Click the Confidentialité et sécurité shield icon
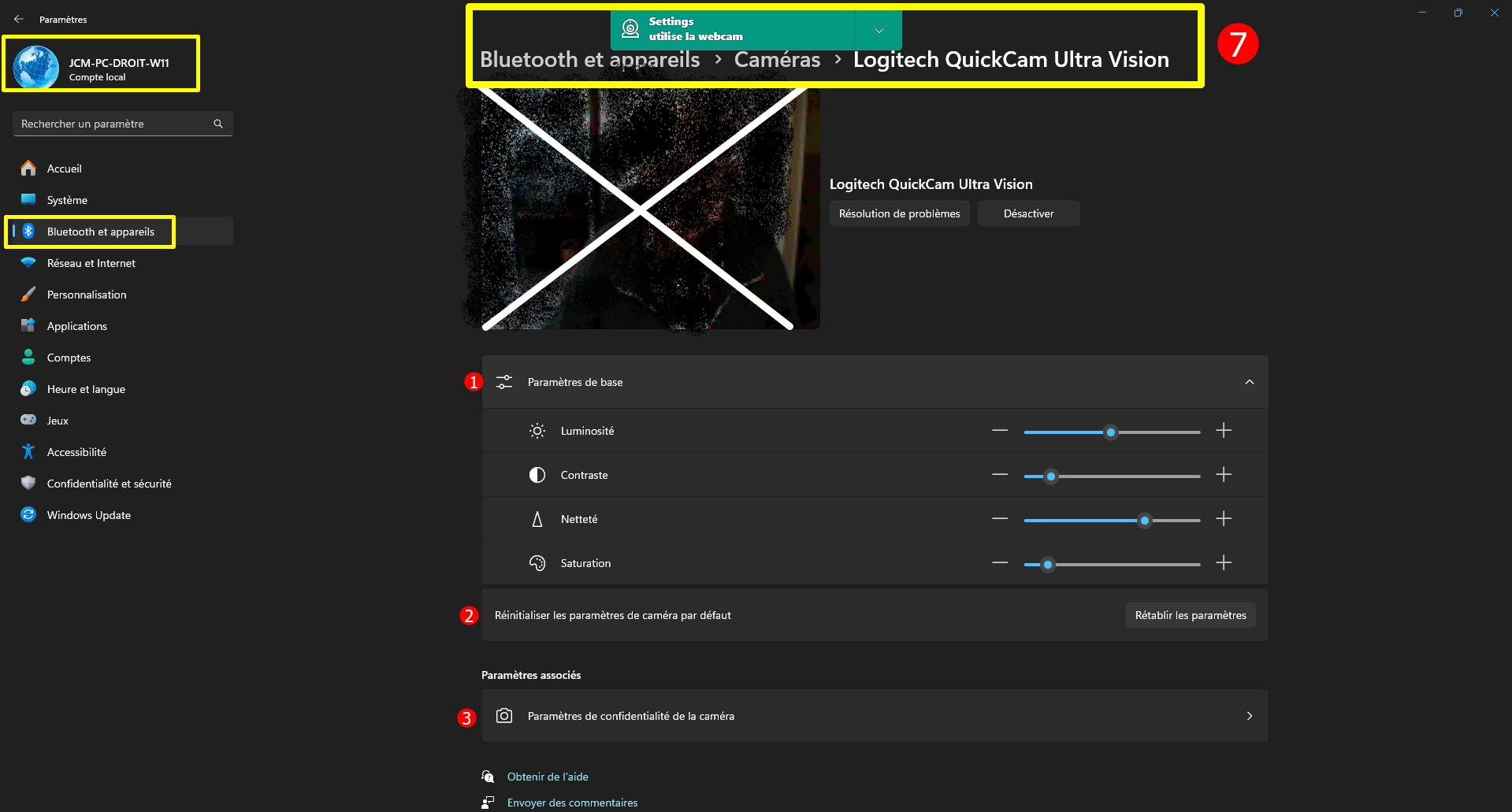Image resolution: width=1512 pixels, height=812 pixels. [28, 483]
